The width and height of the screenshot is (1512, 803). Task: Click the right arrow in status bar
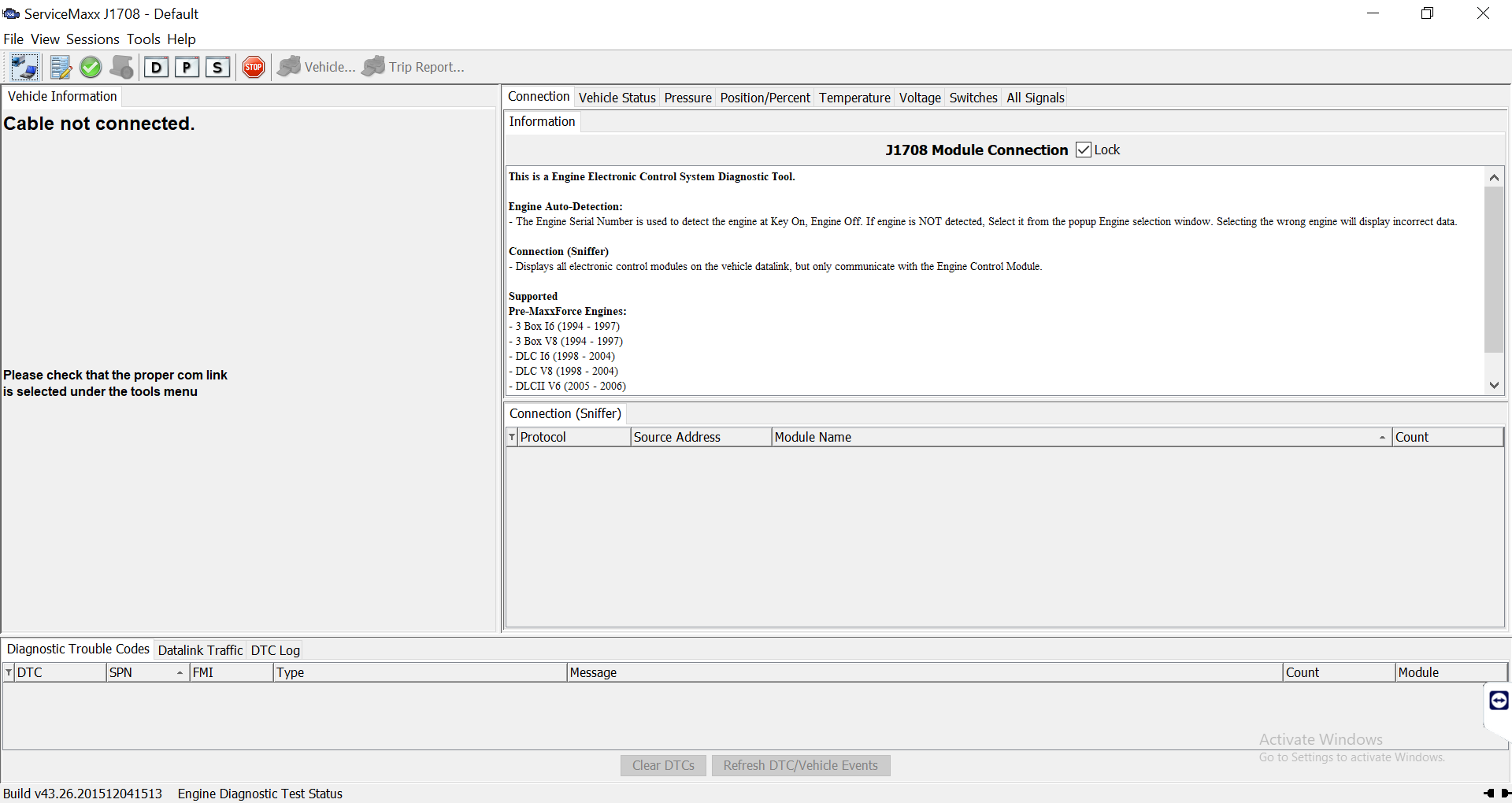tap(1506, 794)
